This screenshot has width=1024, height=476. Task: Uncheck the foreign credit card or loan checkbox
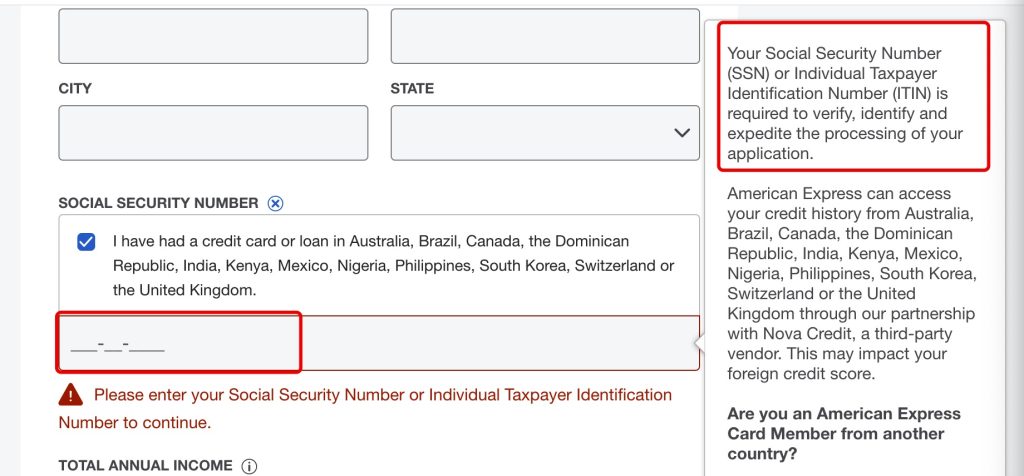click(x=87, y=242)
